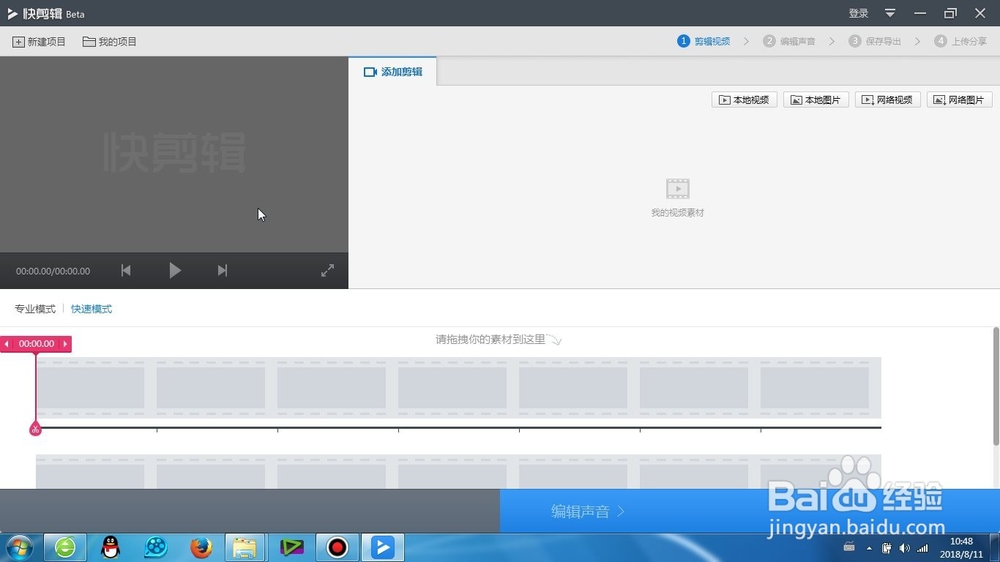Expand preview to fullscreen
The height and width of the screenshot is (562, 1000).
(x=327, y=270)
